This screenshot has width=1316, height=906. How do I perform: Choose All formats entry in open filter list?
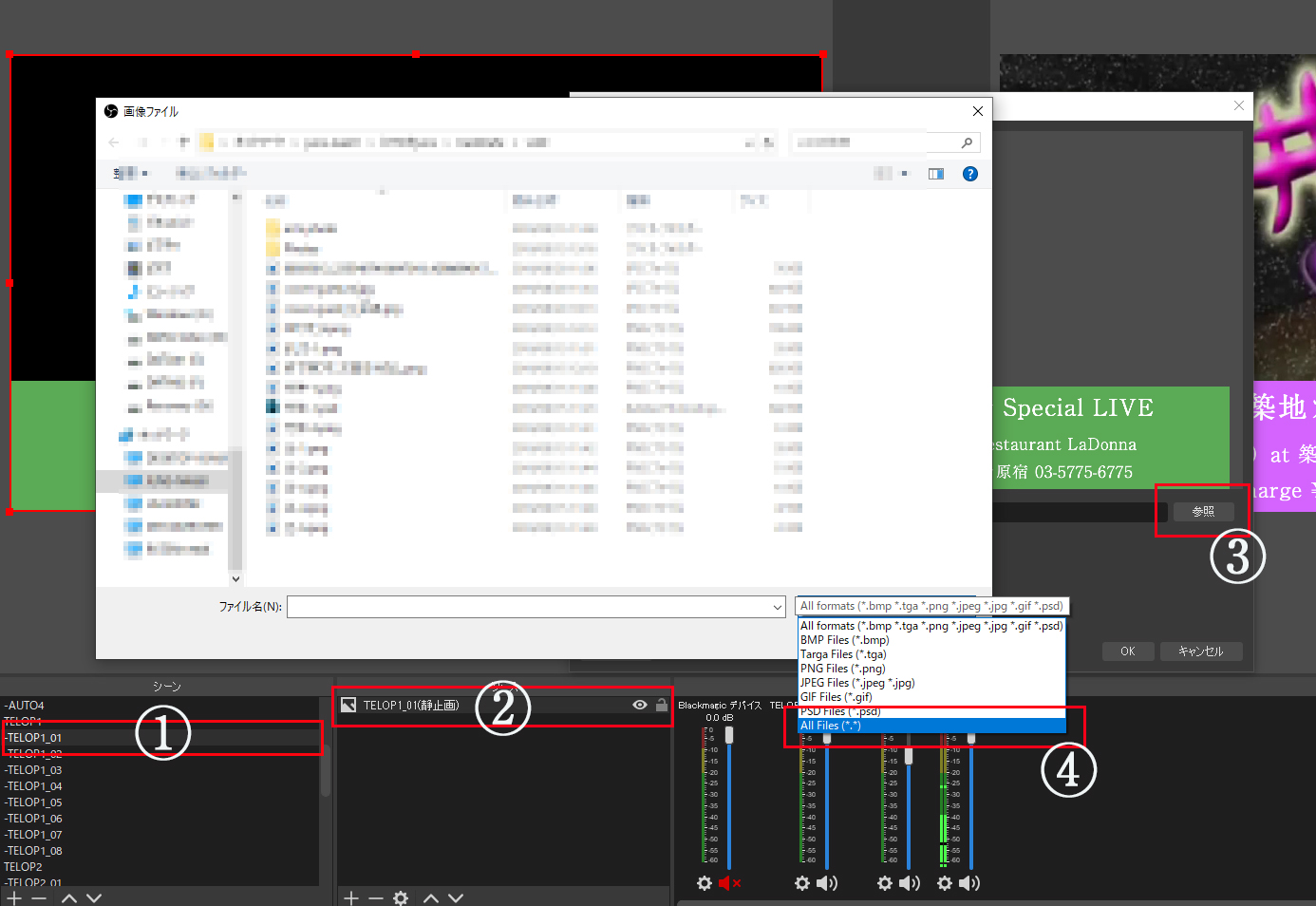(931, 626)
